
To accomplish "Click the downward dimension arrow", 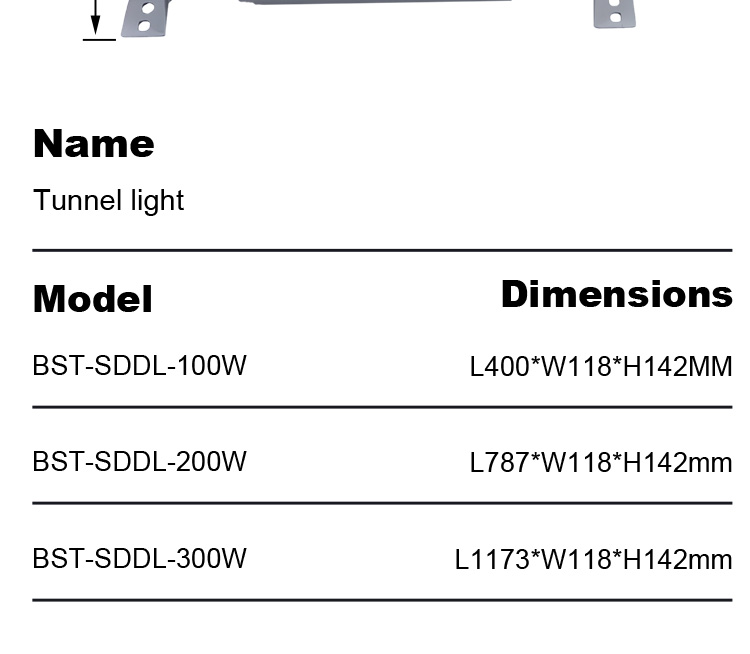I will [97, 18].
